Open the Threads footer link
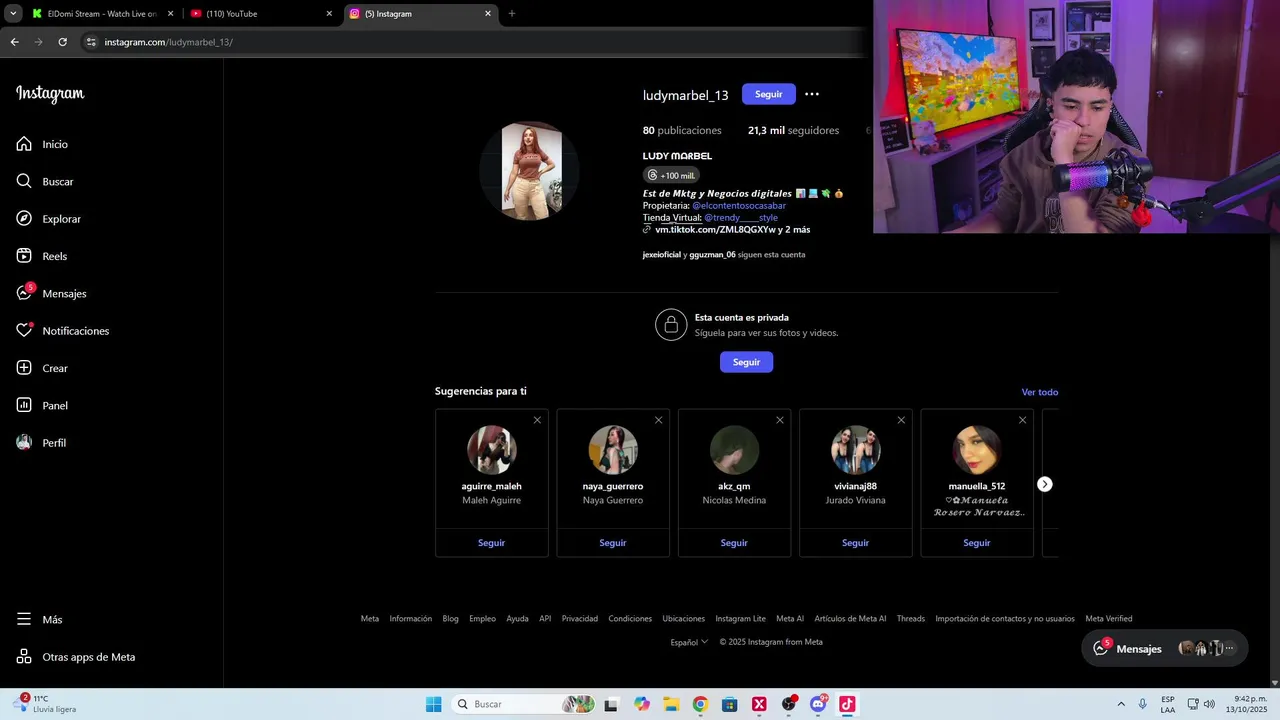 [911, 618]
